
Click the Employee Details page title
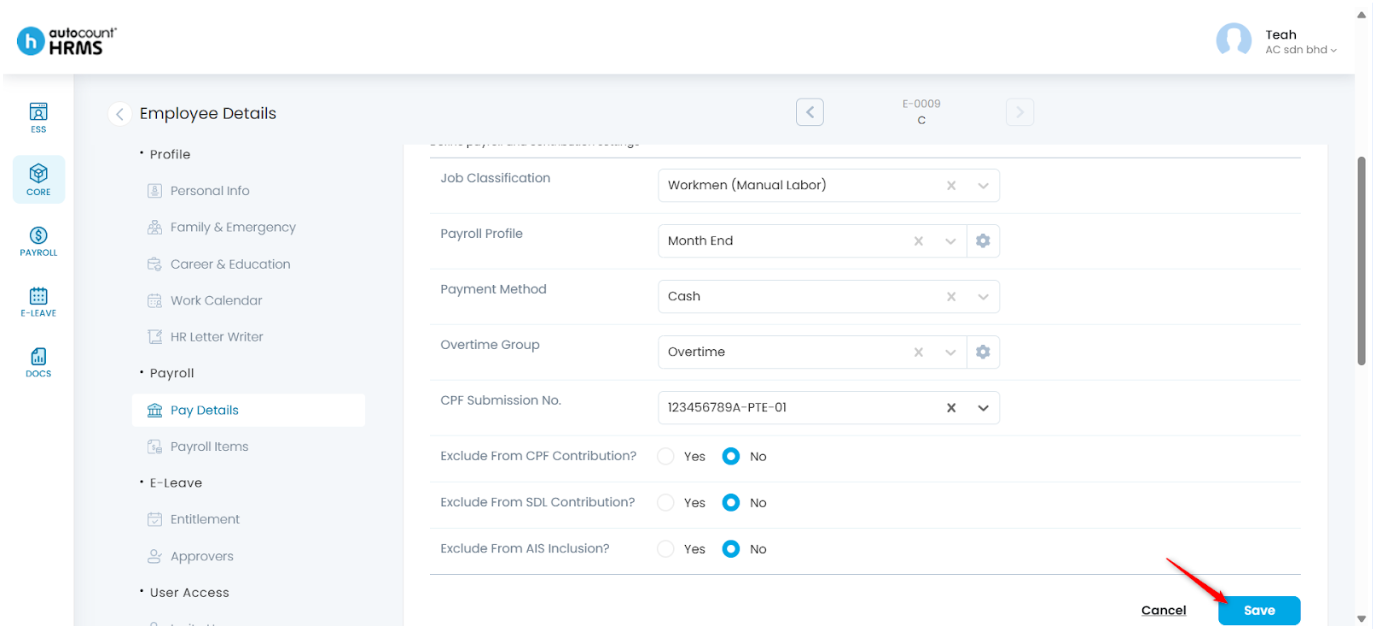pyautogui.click(x=208, y=114)
